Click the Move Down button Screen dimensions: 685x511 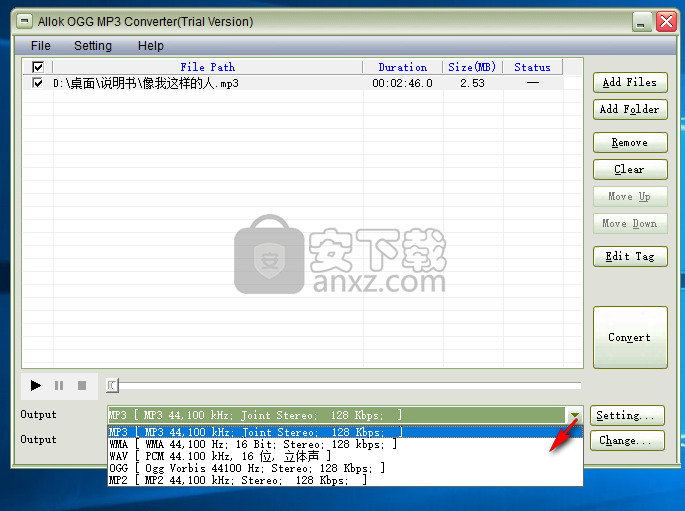630,224
